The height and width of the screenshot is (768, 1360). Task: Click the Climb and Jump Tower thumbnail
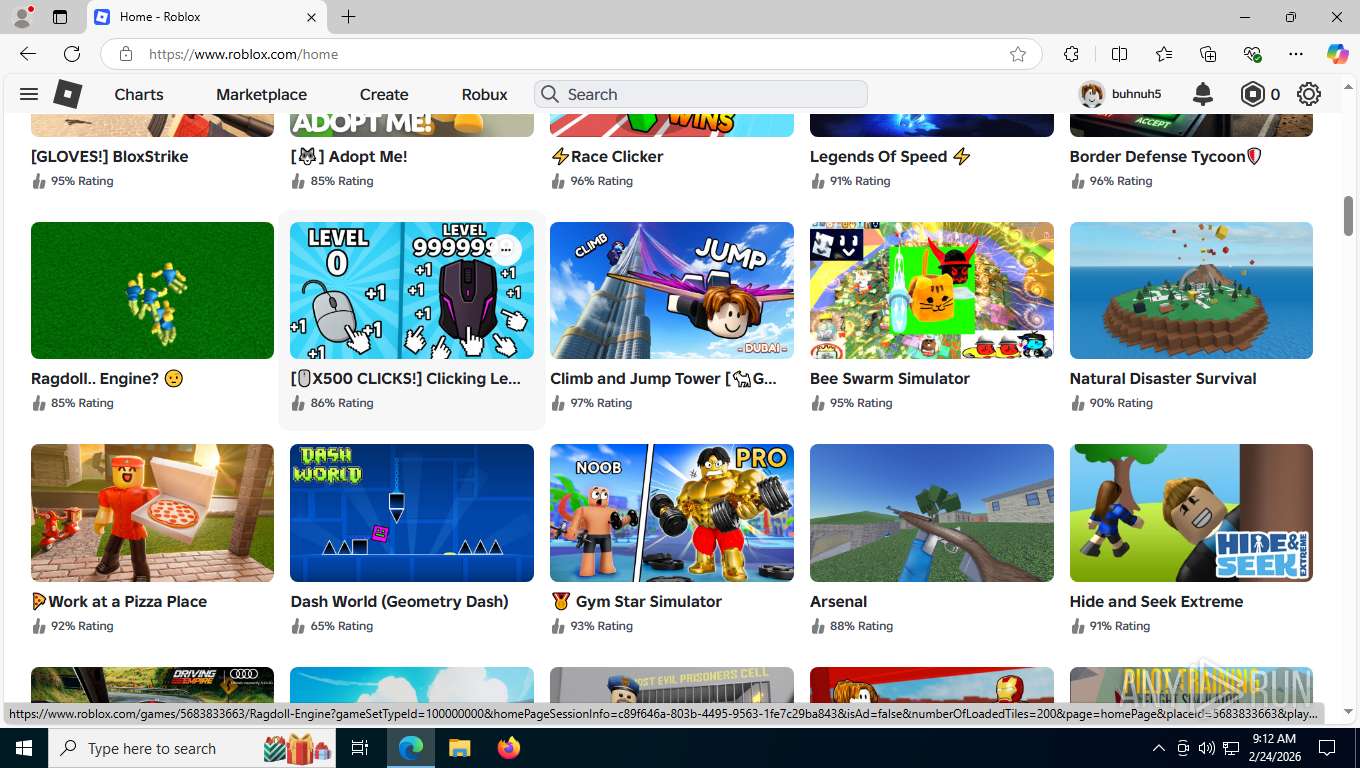pos(672,290)
